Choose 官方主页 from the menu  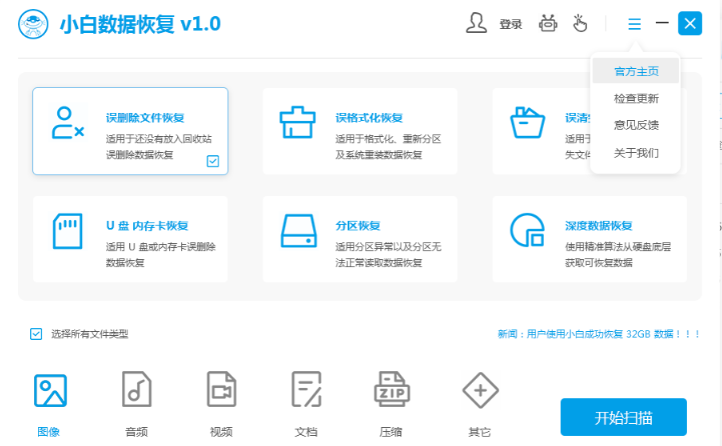[635, 71]
